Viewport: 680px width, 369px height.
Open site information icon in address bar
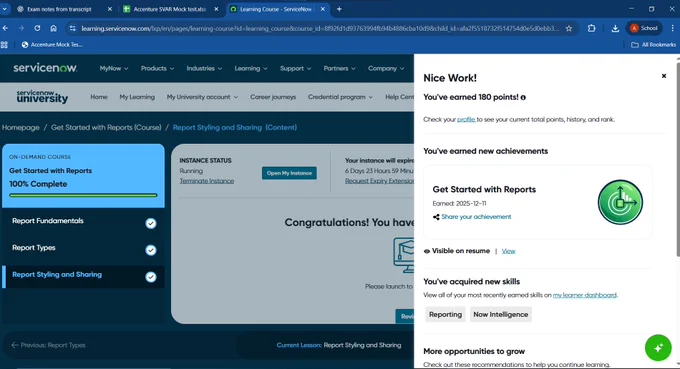pyautogui.click(x=72, y=28)
